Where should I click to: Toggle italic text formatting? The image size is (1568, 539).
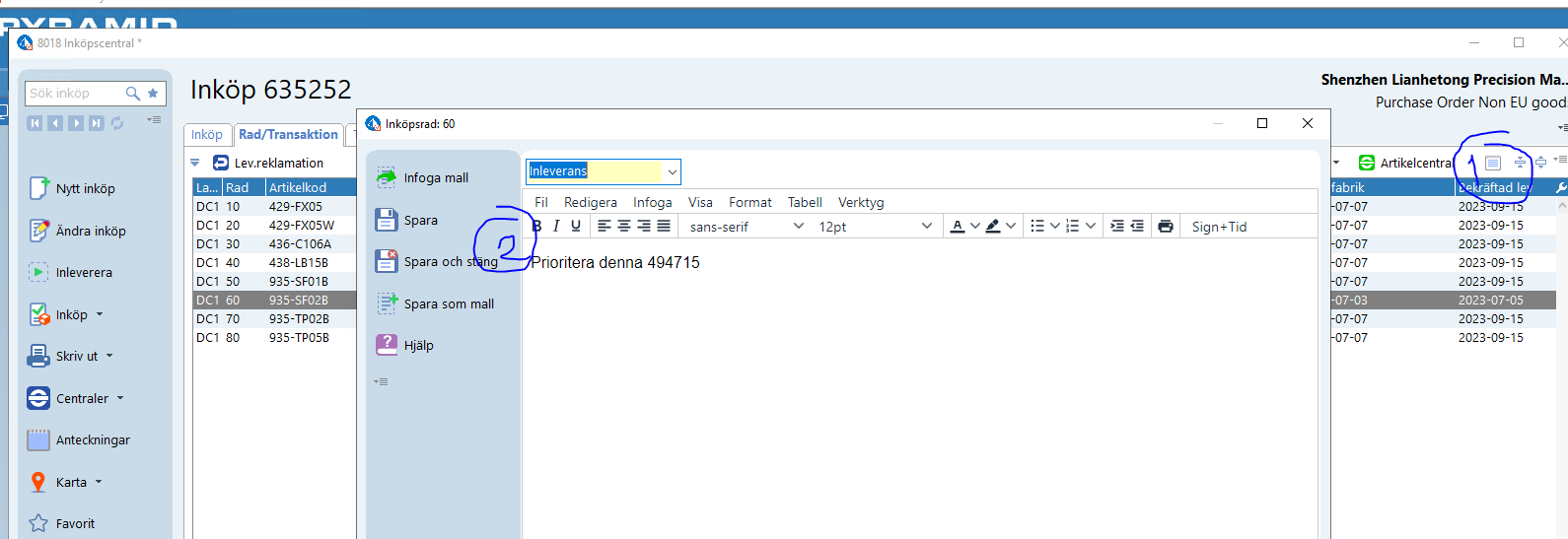pos(556,226)
